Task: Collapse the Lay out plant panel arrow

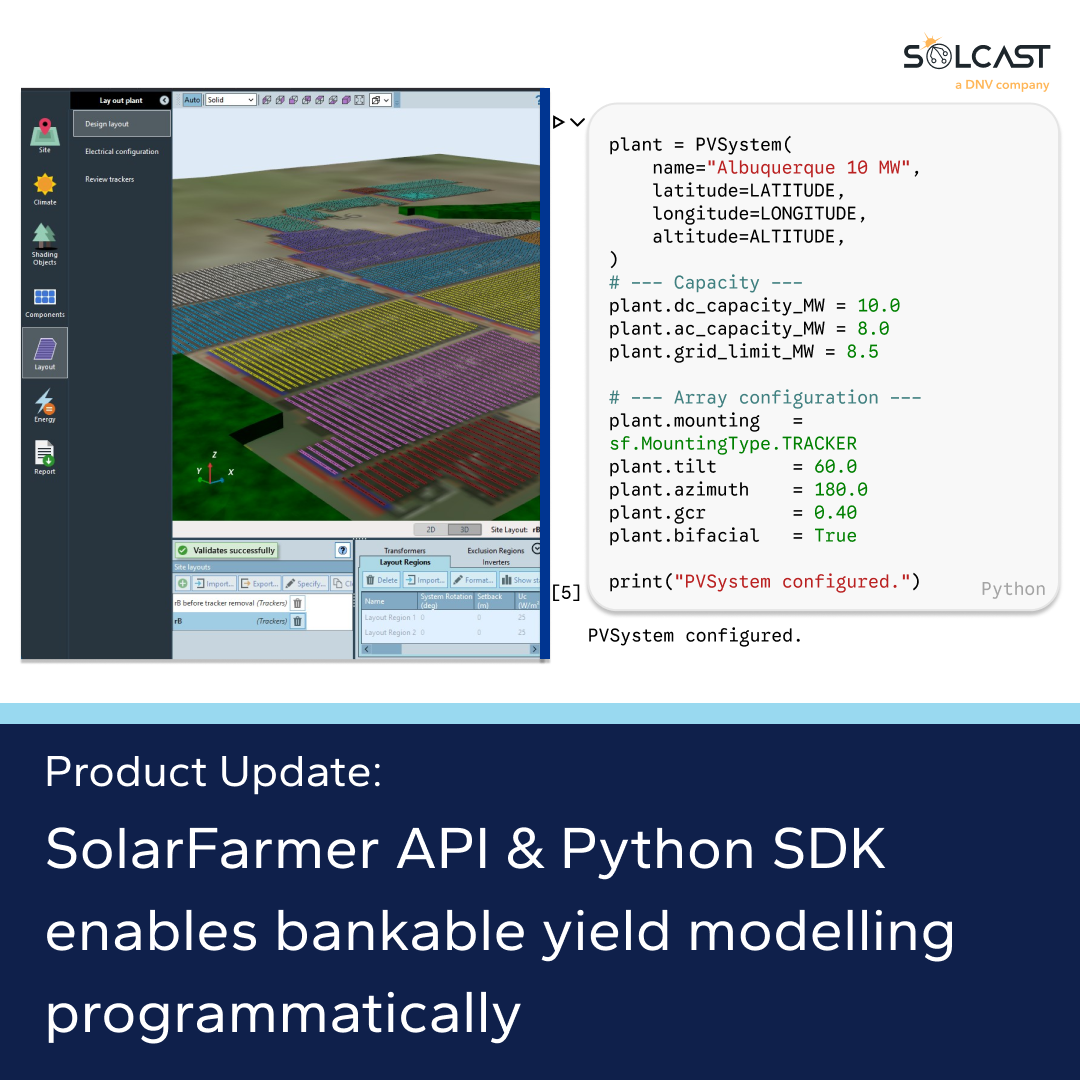Action: point(164,101)
